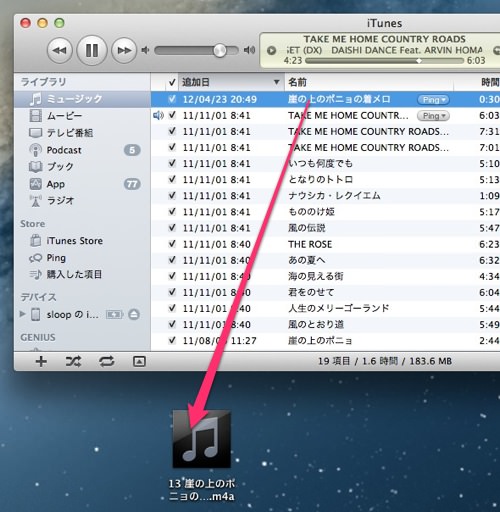Click the high volume speaker icon
This screenshot has width=500, height=512.
pyautogui.click(x=249, y=50)
